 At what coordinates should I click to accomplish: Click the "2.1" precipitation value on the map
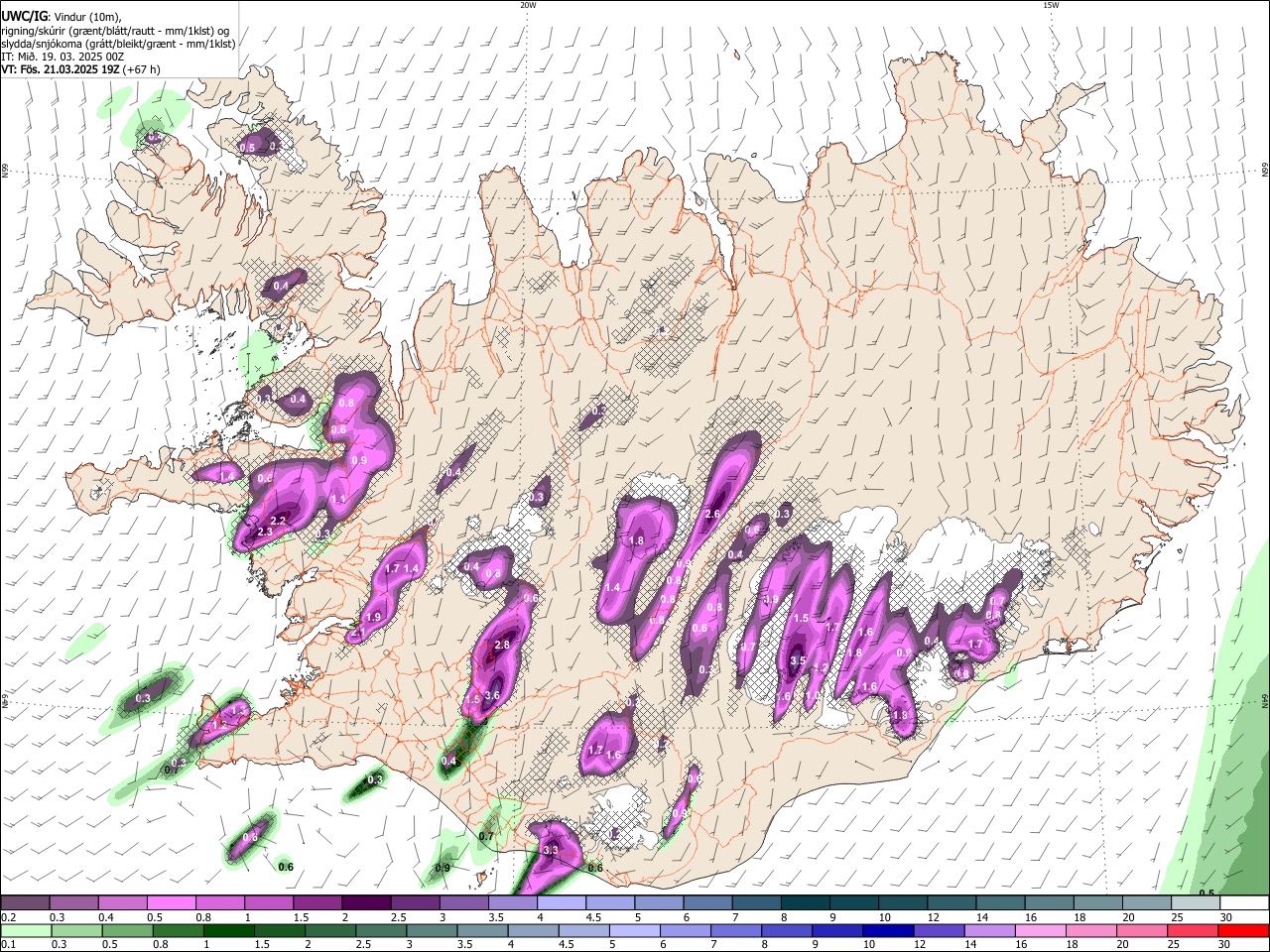[358, 632]
